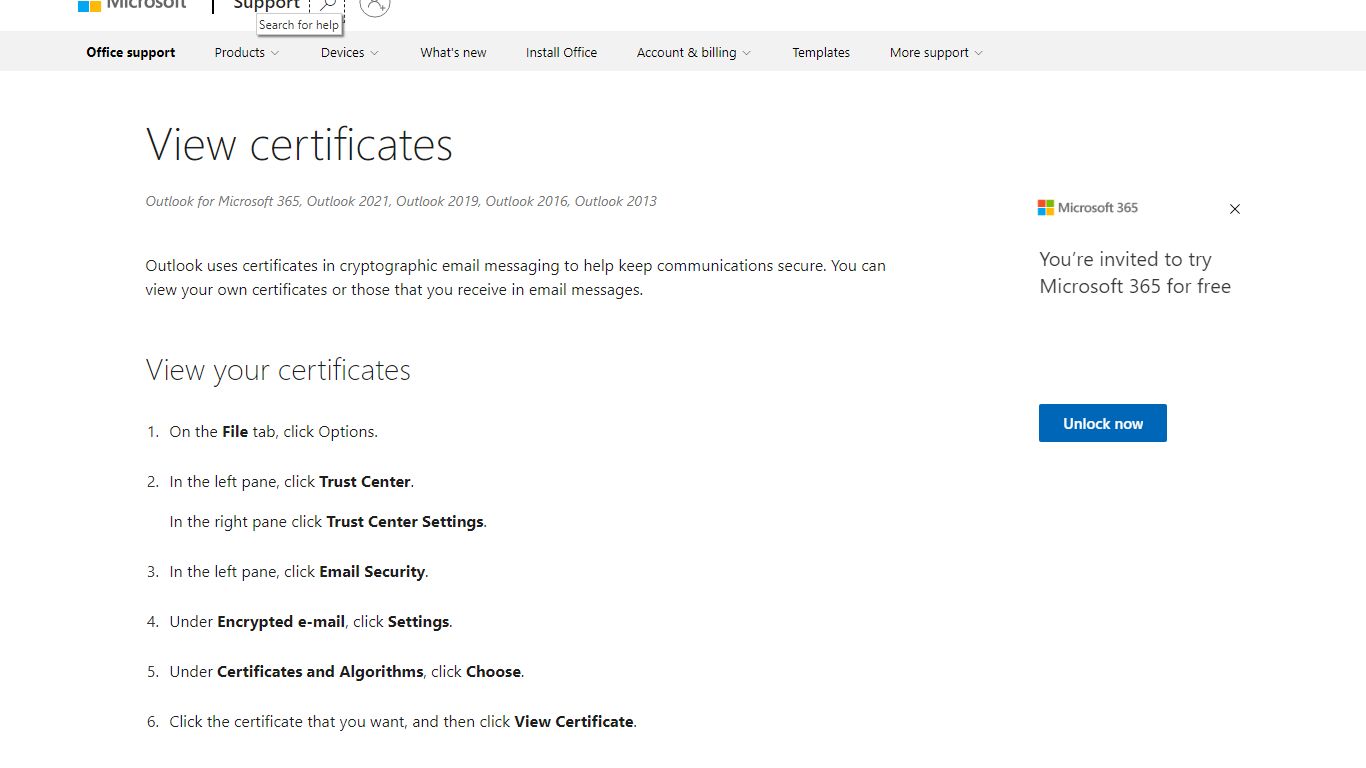Click the Trust Center Settings text
Image resolution: width=1366 pixels, height=768 pixels.
tap(405, 521)
